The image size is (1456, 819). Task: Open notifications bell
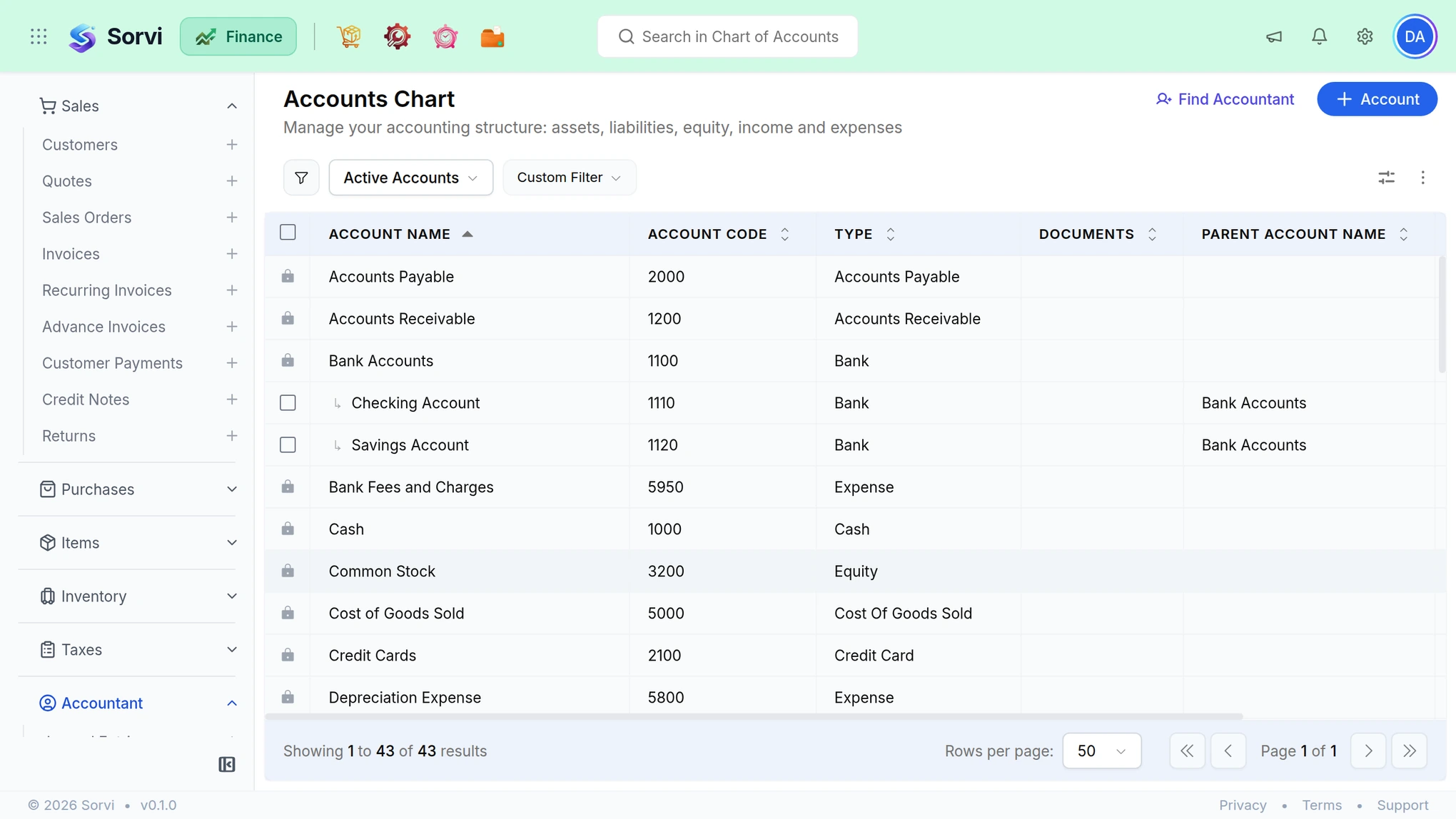(x=1319, y=36)
